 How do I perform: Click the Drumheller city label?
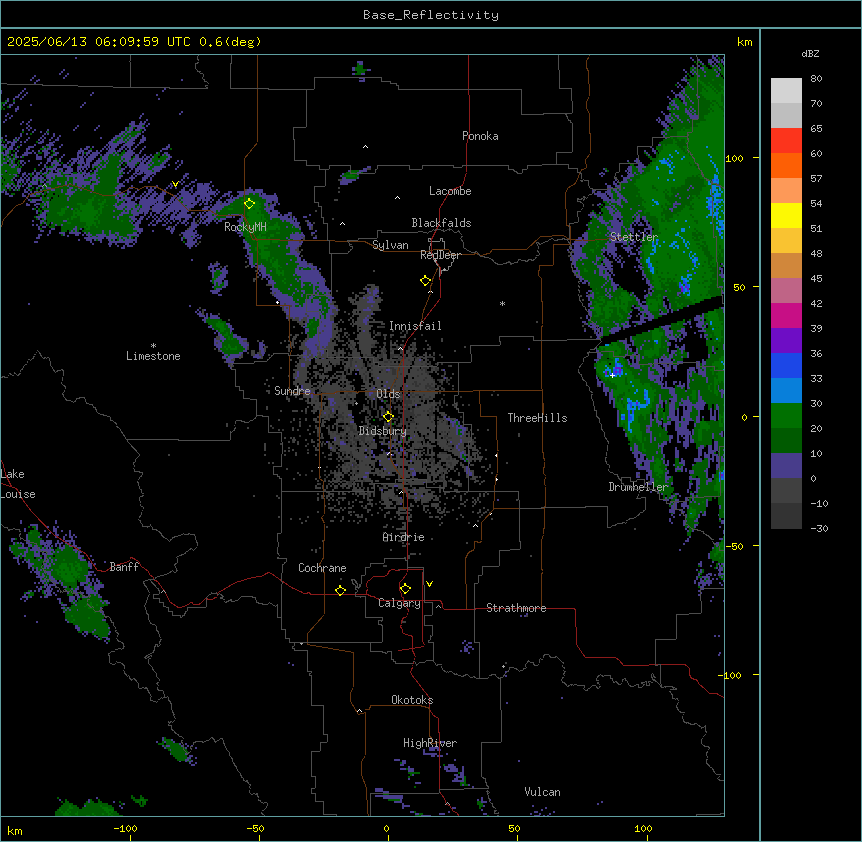[x=638, y=487]
